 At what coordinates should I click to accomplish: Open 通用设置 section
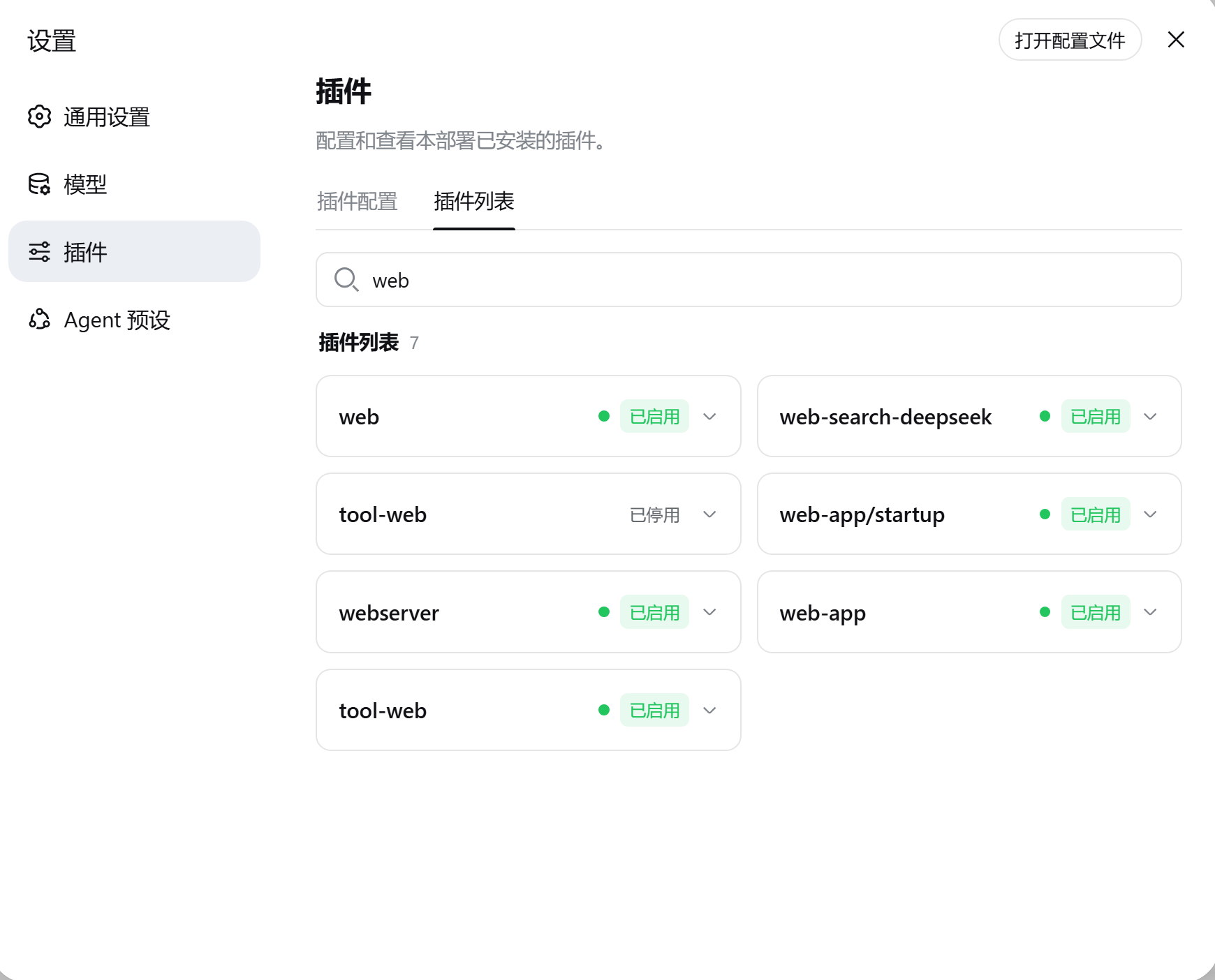click(134, 117)
